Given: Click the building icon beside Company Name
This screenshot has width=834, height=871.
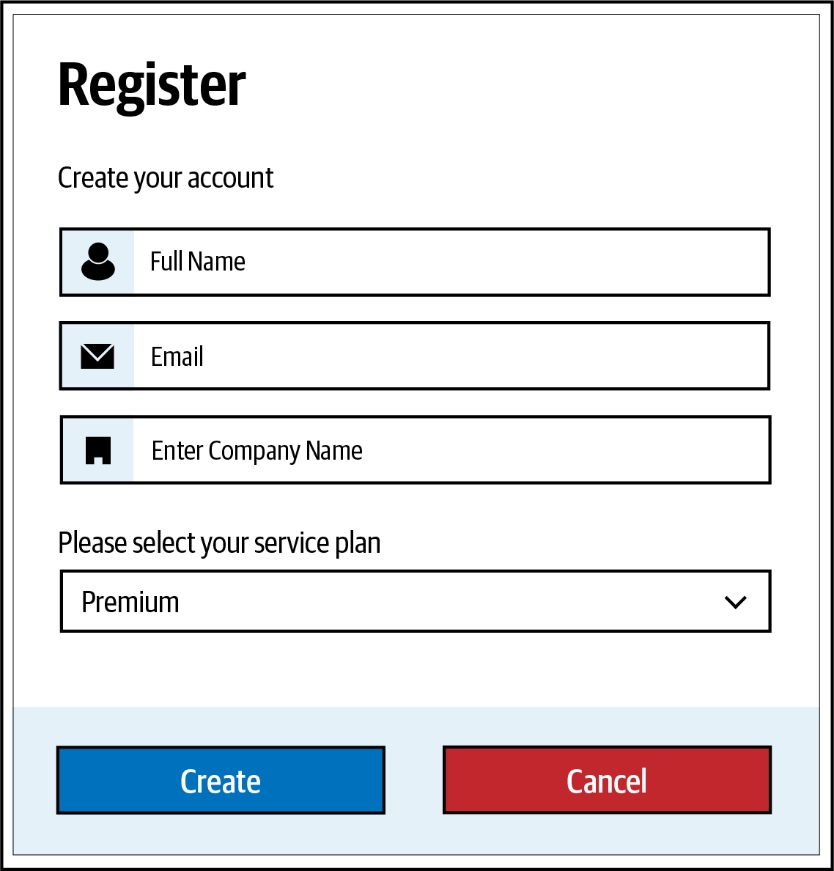Looking at the screenshot, I should pos(97,451).
